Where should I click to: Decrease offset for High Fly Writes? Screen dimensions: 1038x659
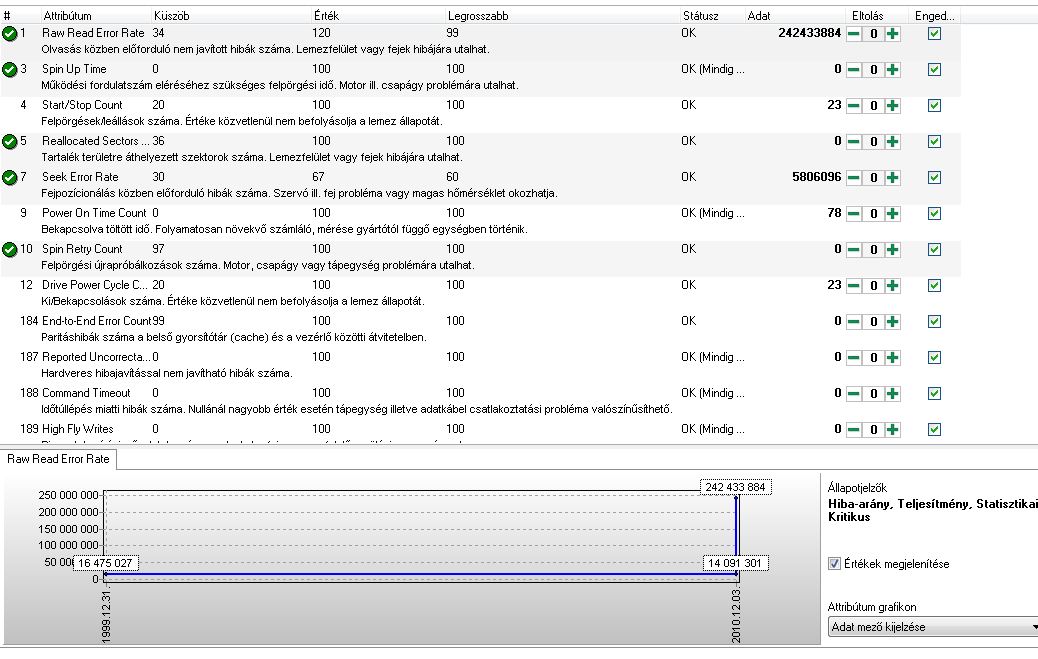854,429
